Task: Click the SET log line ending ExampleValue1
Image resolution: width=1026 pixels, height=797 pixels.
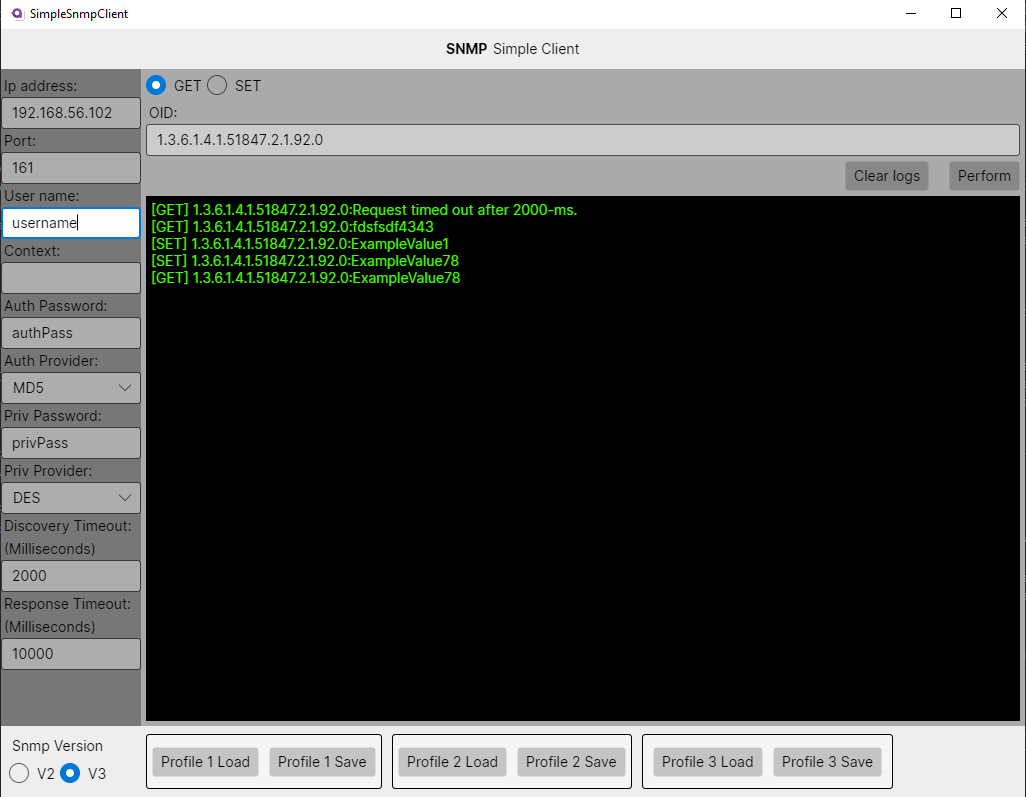Action: tap(300, 244)
